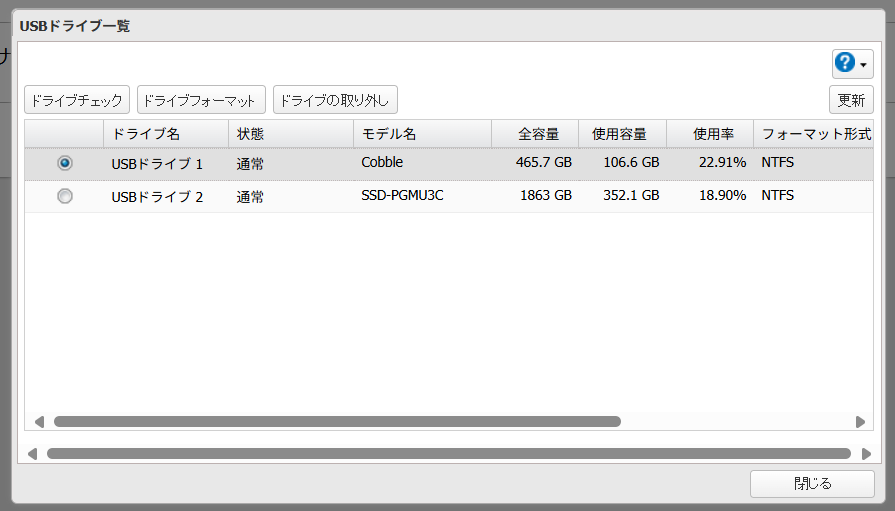This screenshot has height=511, width=895.
Task: Sort by the 状態 column header
Action: (291, 134)
